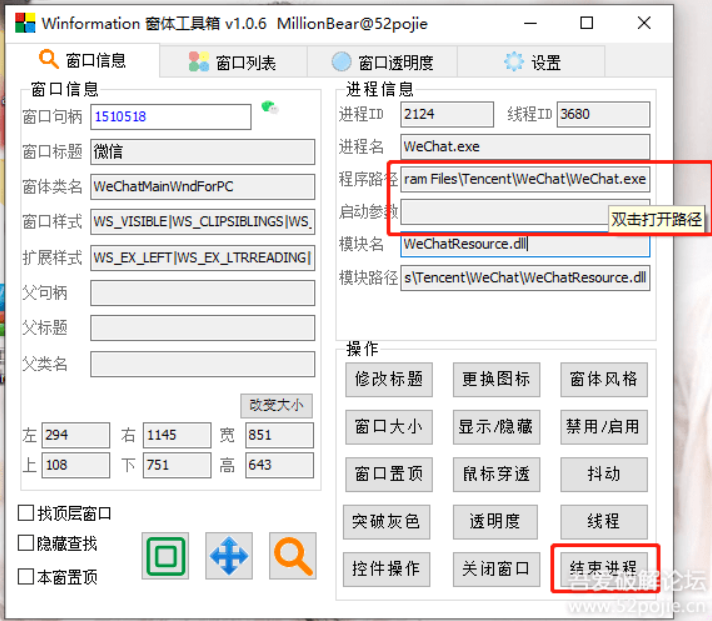The width and height of the screenshot is (712, 621).
Task: Click the 进程ID field showing 2124
Action: 447,114
